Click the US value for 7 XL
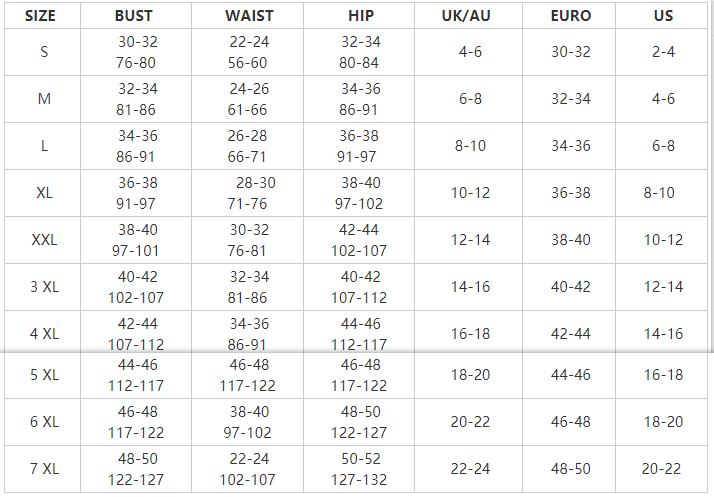 pos(663,469)
